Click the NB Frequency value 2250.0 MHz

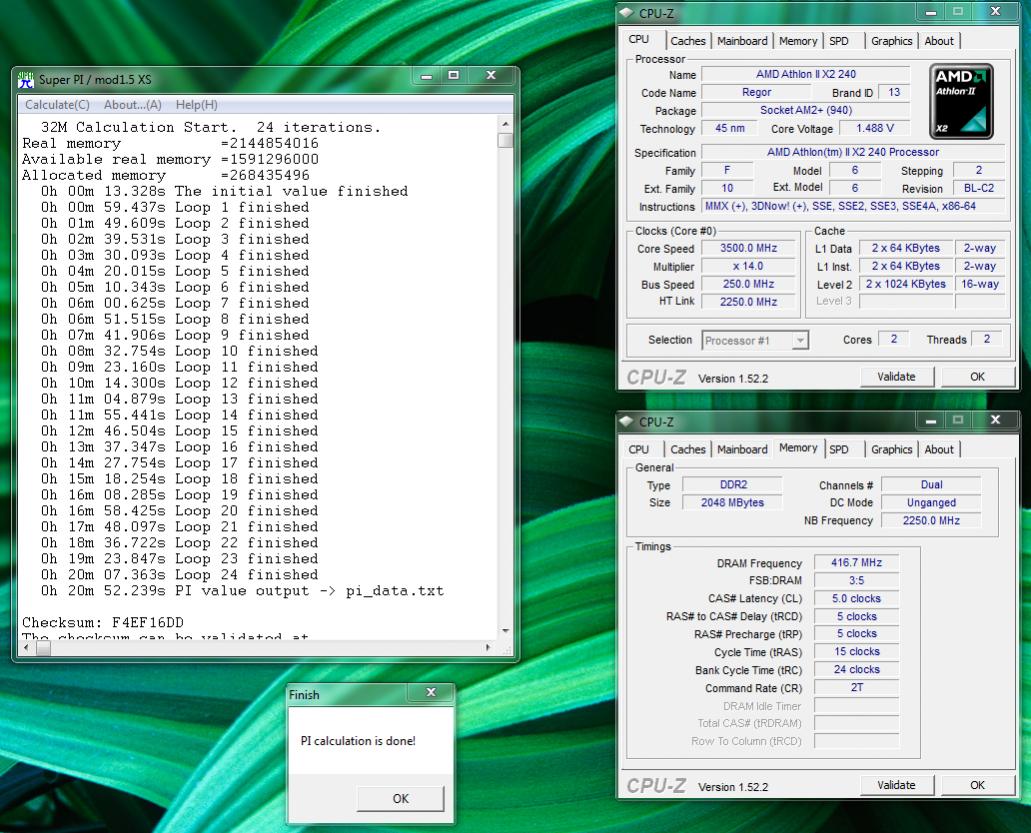coord(931,520)
